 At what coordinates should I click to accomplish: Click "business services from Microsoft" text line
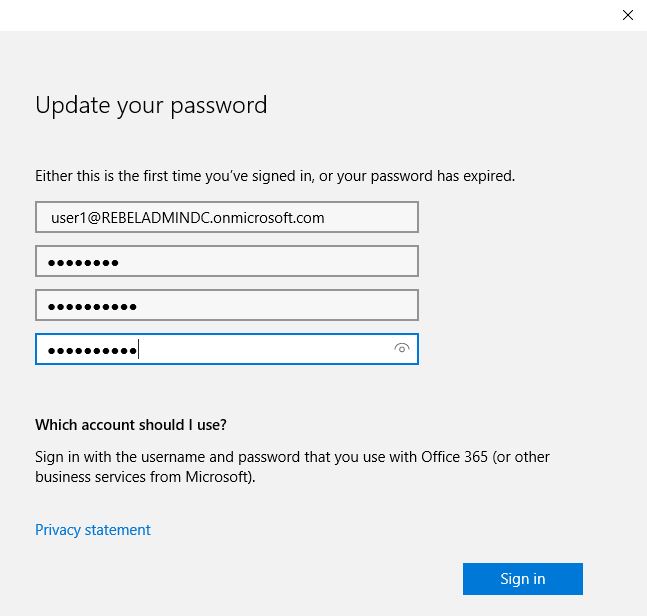pyautogui.click(x=145, y=477)
